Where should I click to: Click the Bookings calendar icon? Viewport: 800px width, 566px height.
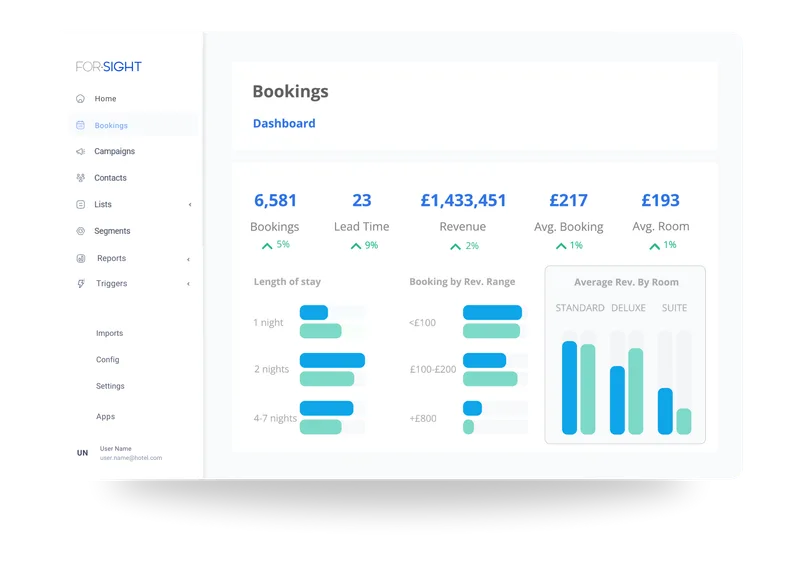pos(80,125)
